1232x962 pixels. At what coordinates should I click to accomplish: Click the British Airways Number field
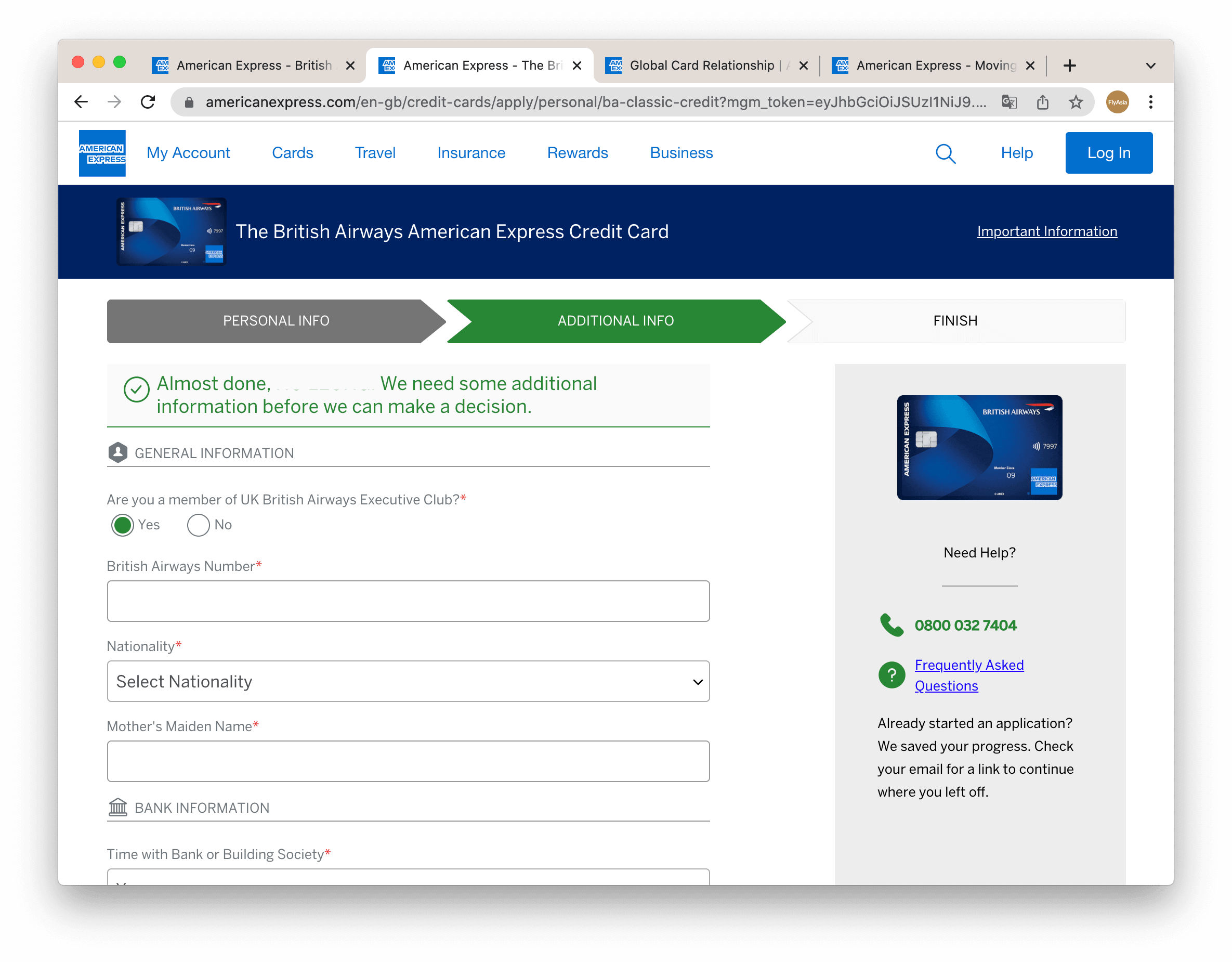click(x=409, y=602)
